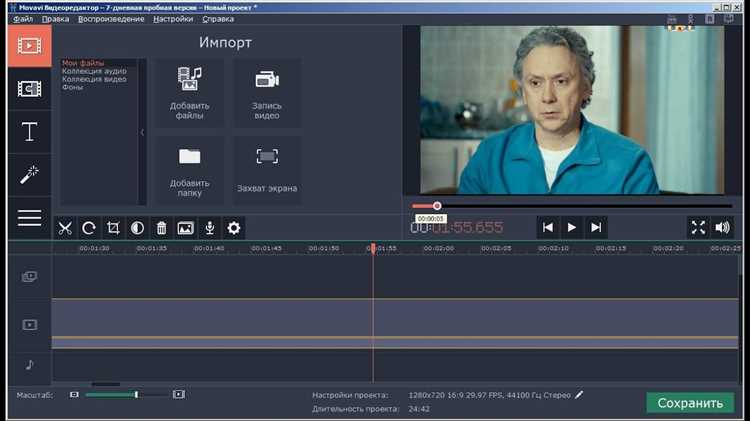Open color adjustments tool
Viewport: 750px width, 421px height.
[x=137, y=228]
